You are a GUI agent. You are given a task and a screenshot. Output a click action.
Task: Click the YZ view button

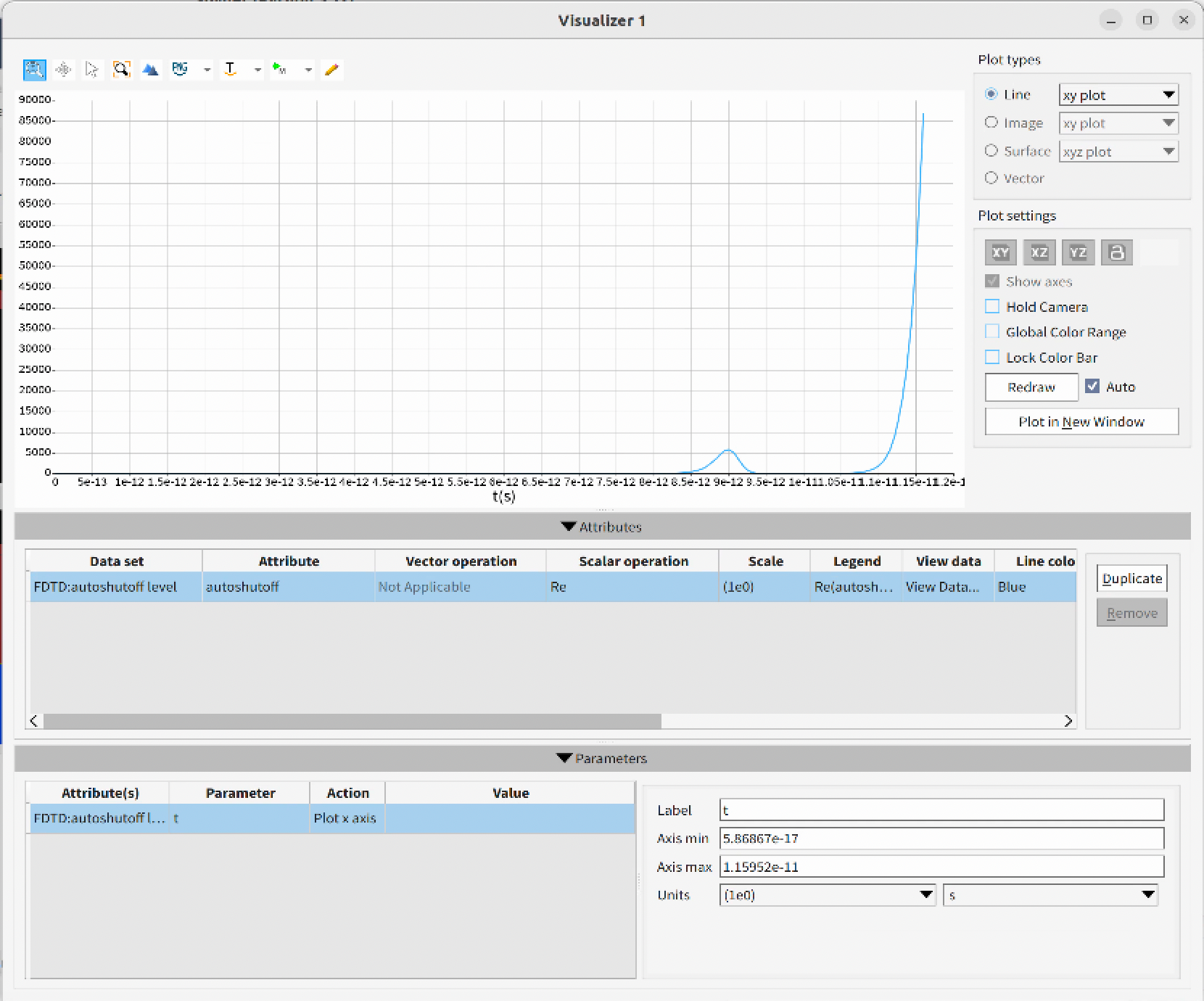pos(1078,252)
